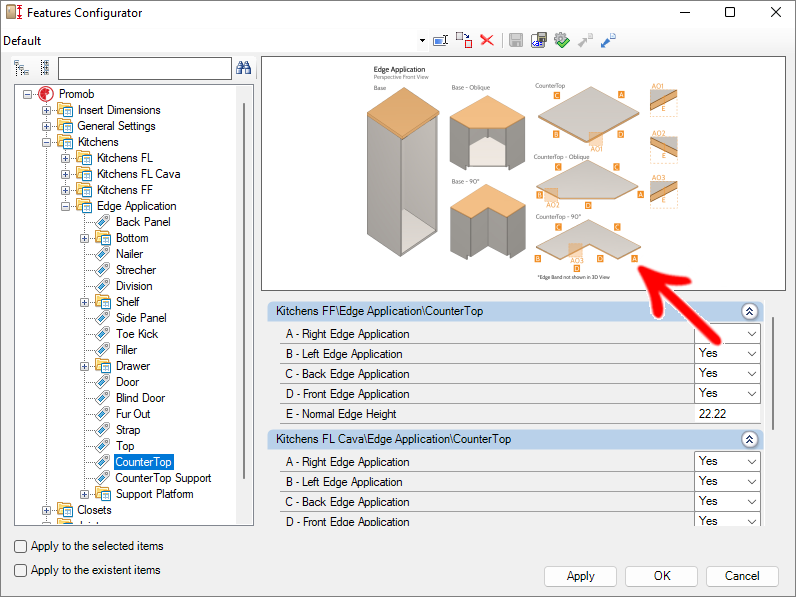Select Kitchens FF in the tree
Viewport: 796px width, 597px height.
point(124,190)
